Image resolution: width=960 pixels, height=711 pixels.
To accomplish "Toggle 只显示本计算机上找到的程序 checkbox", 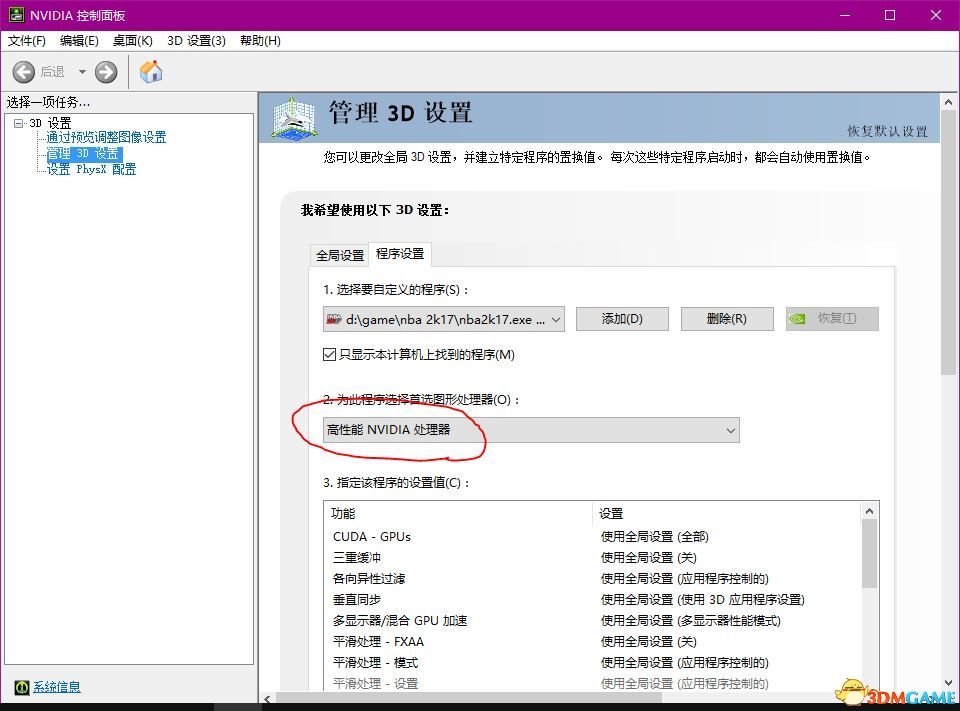I will pyautogui.click(x=329, y=355).
